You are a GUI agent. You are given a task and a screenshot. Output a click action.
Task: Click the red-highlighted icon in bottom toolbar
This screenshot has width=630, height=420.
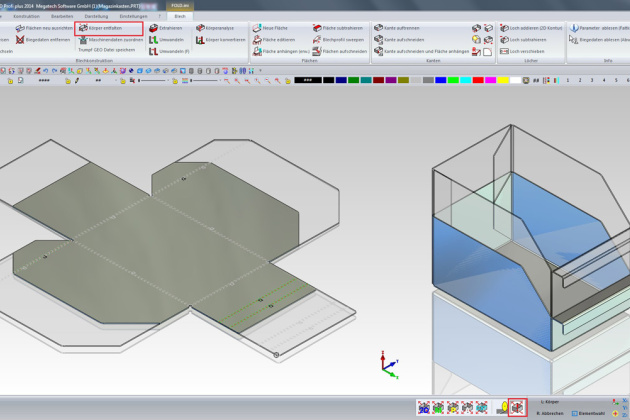(517, 407)
